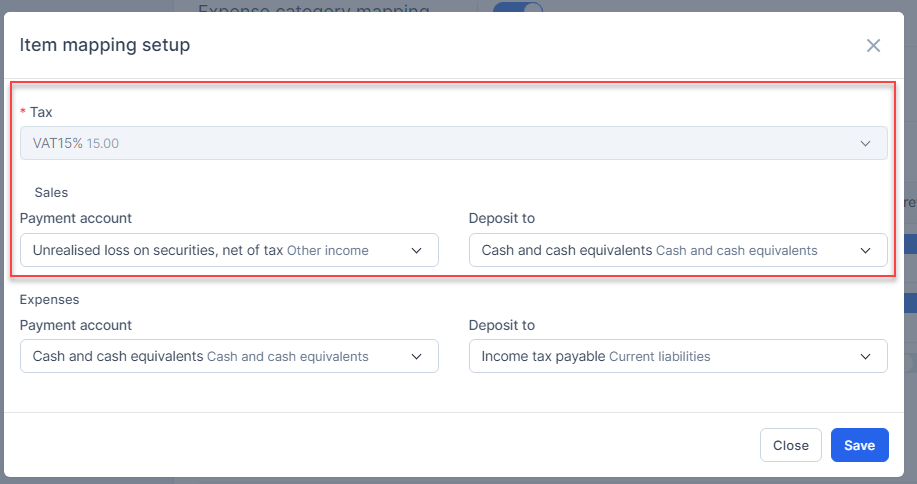Toggle the Expense category mapping switch
Image resolution: width=917 pixels, height=484 pixels.
[518, 7]
